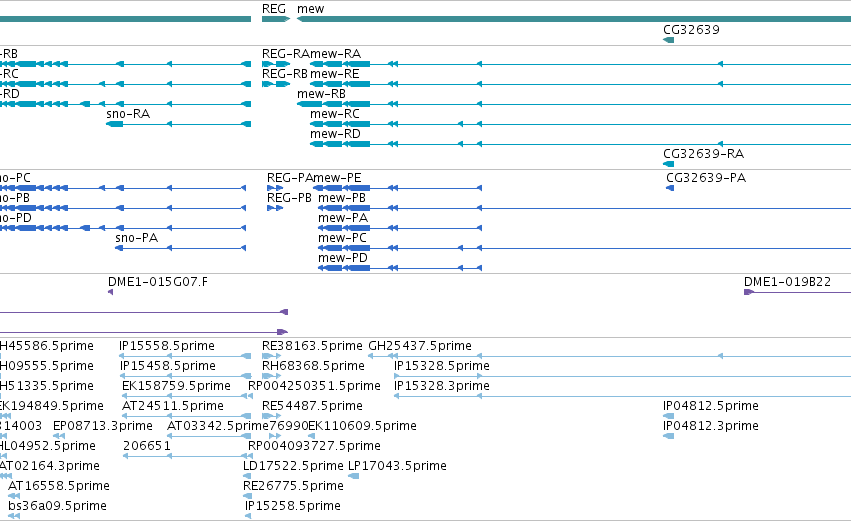
Task: Select protein REG-PA label
Action: coord(290,178)
